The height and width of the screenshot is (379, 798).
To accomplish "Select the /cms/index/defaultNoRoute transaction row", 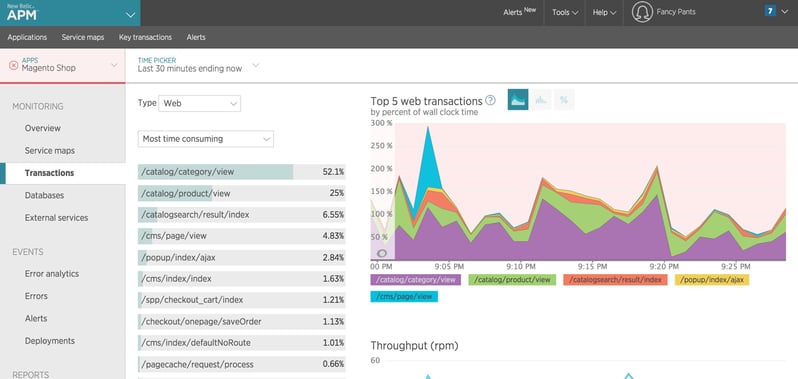I will click(x=241, y=343).
